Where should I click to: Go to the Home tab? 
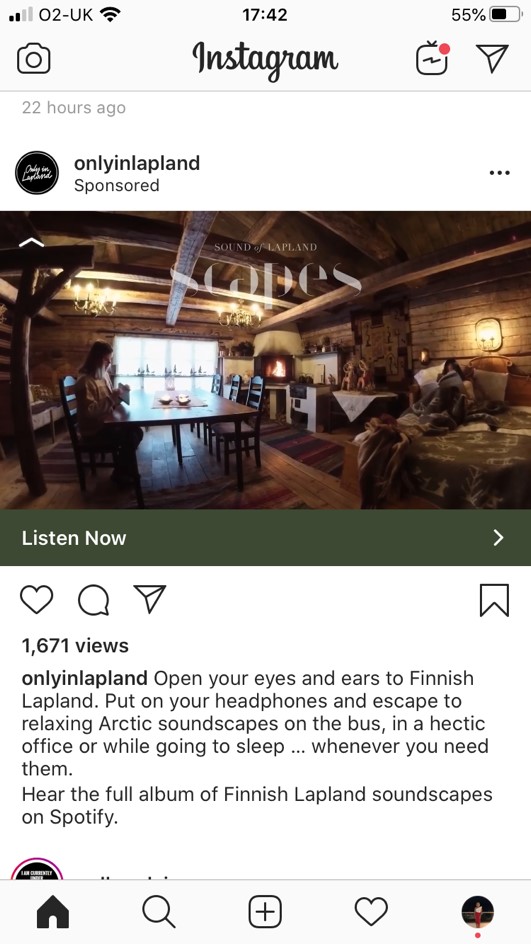click(53, 912)
